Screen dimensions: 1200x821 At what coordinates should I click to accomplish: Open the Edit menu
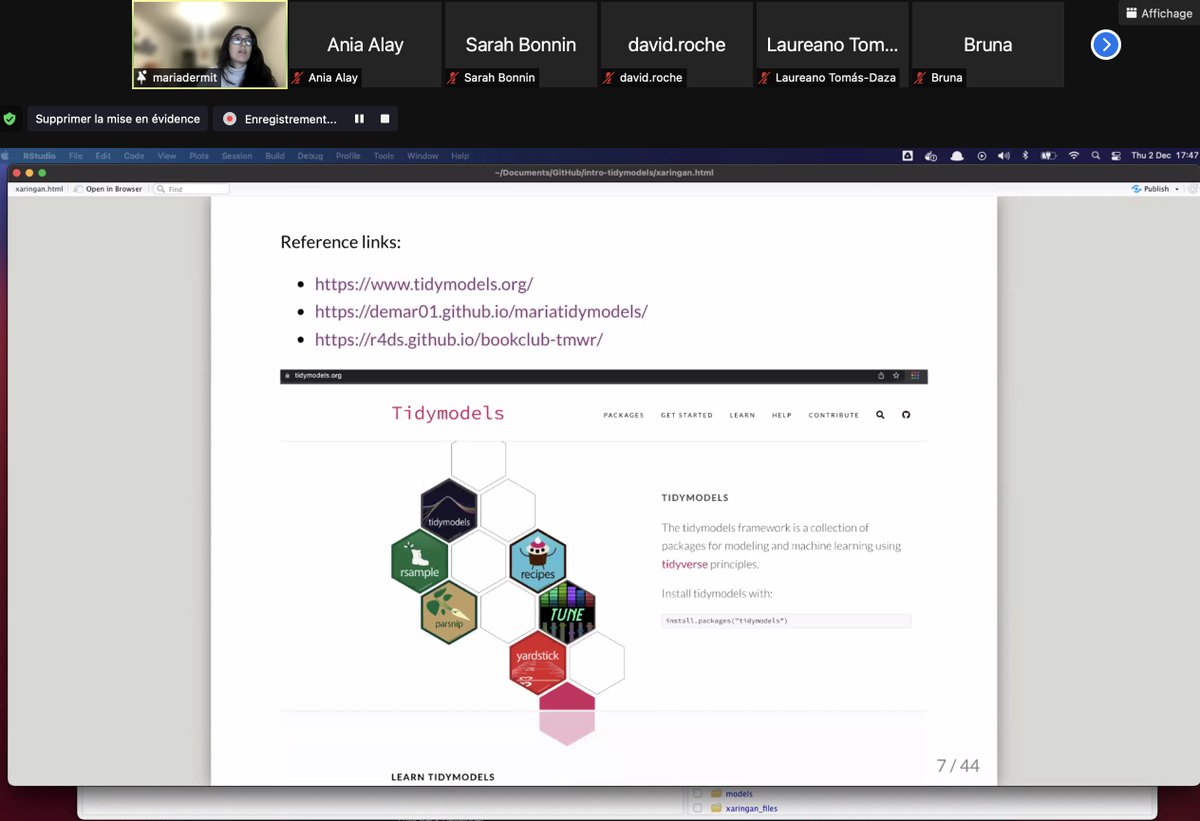point(103,156)
